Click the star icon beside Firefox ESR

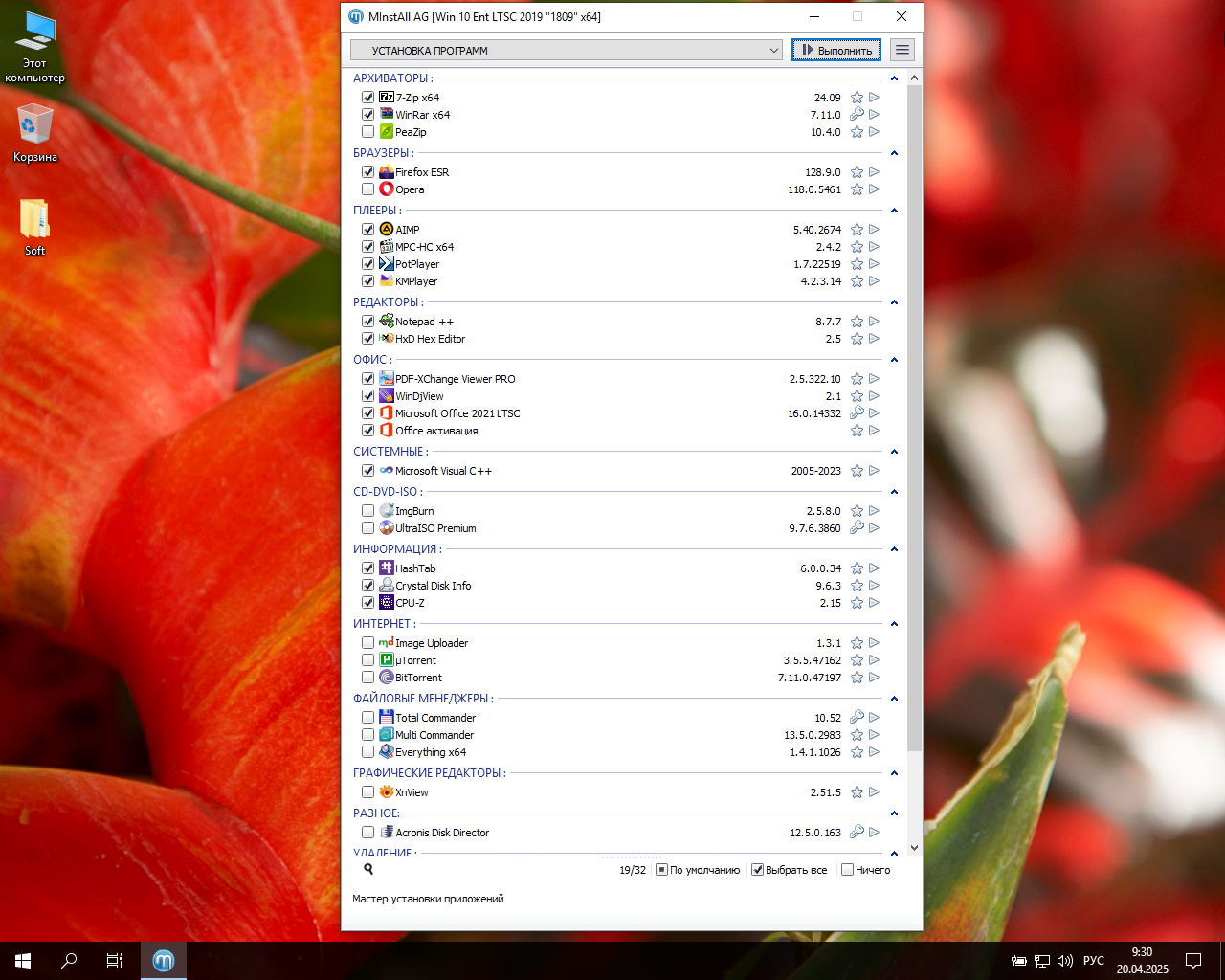coord(857,172)
